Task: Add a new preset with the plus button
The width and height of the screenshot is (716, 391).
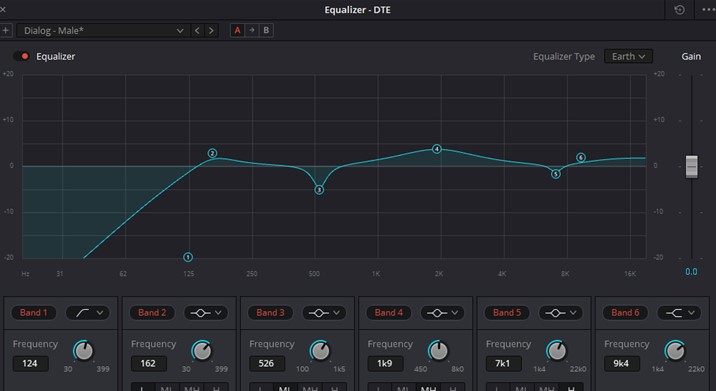Action: click(5, 31)
